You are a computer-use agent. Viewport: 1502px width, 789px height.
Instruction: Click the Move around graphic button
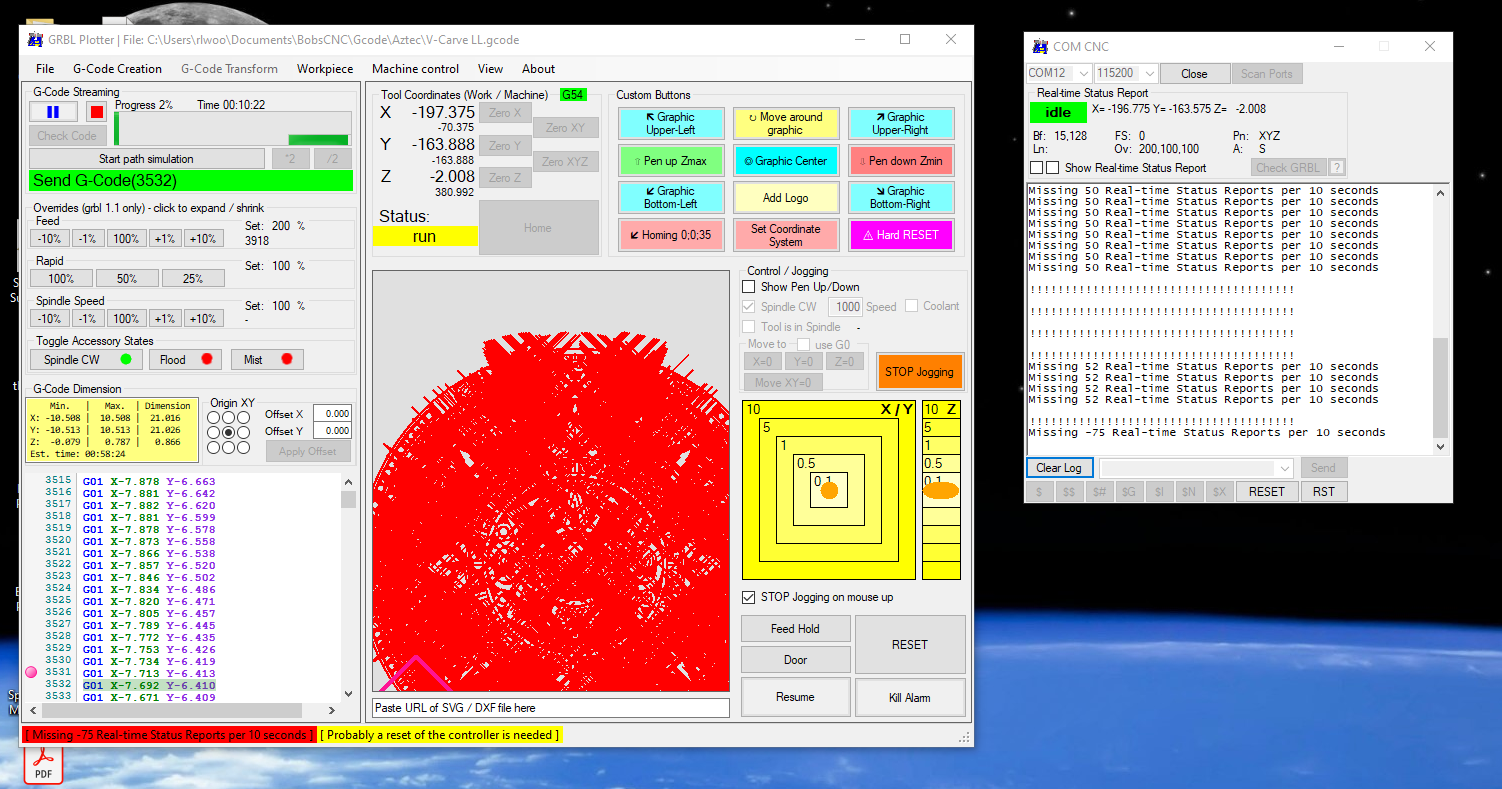coord(785,123)
